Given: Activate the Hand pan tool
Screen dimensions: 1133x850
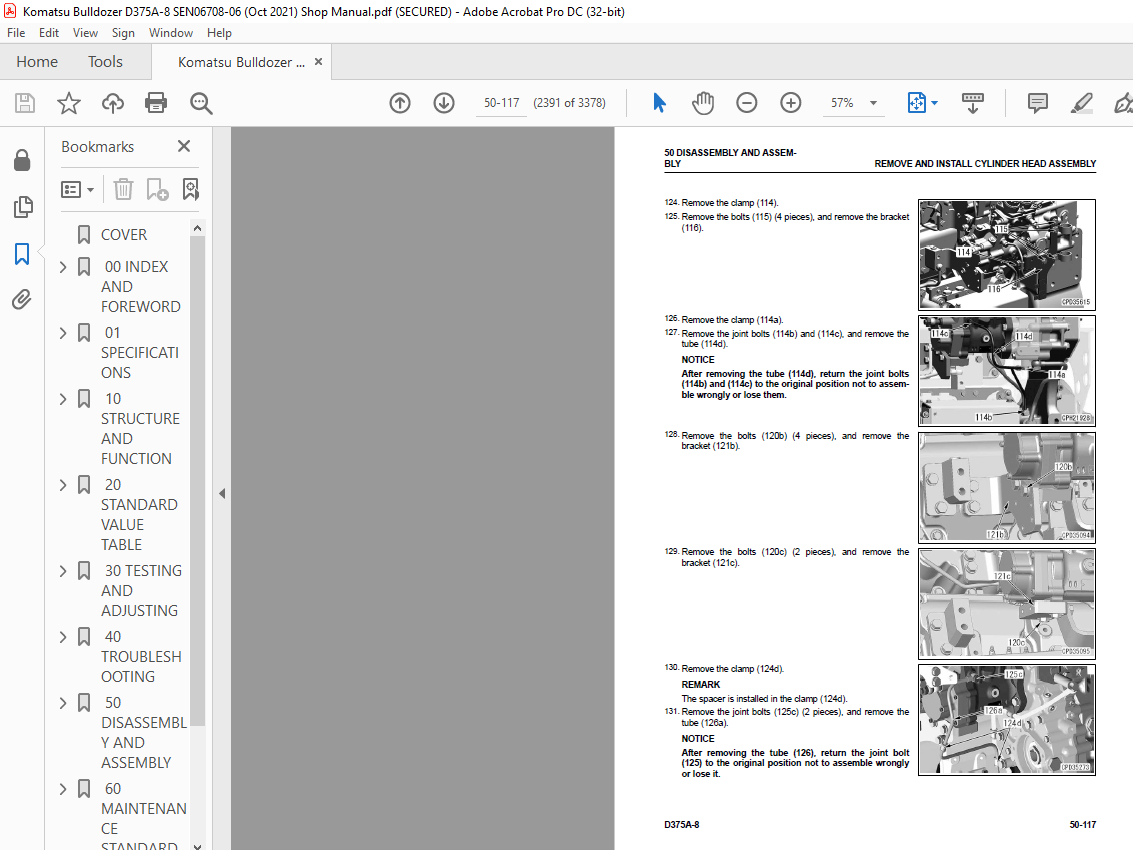Looking at the screenshot, I should (702, 103).
